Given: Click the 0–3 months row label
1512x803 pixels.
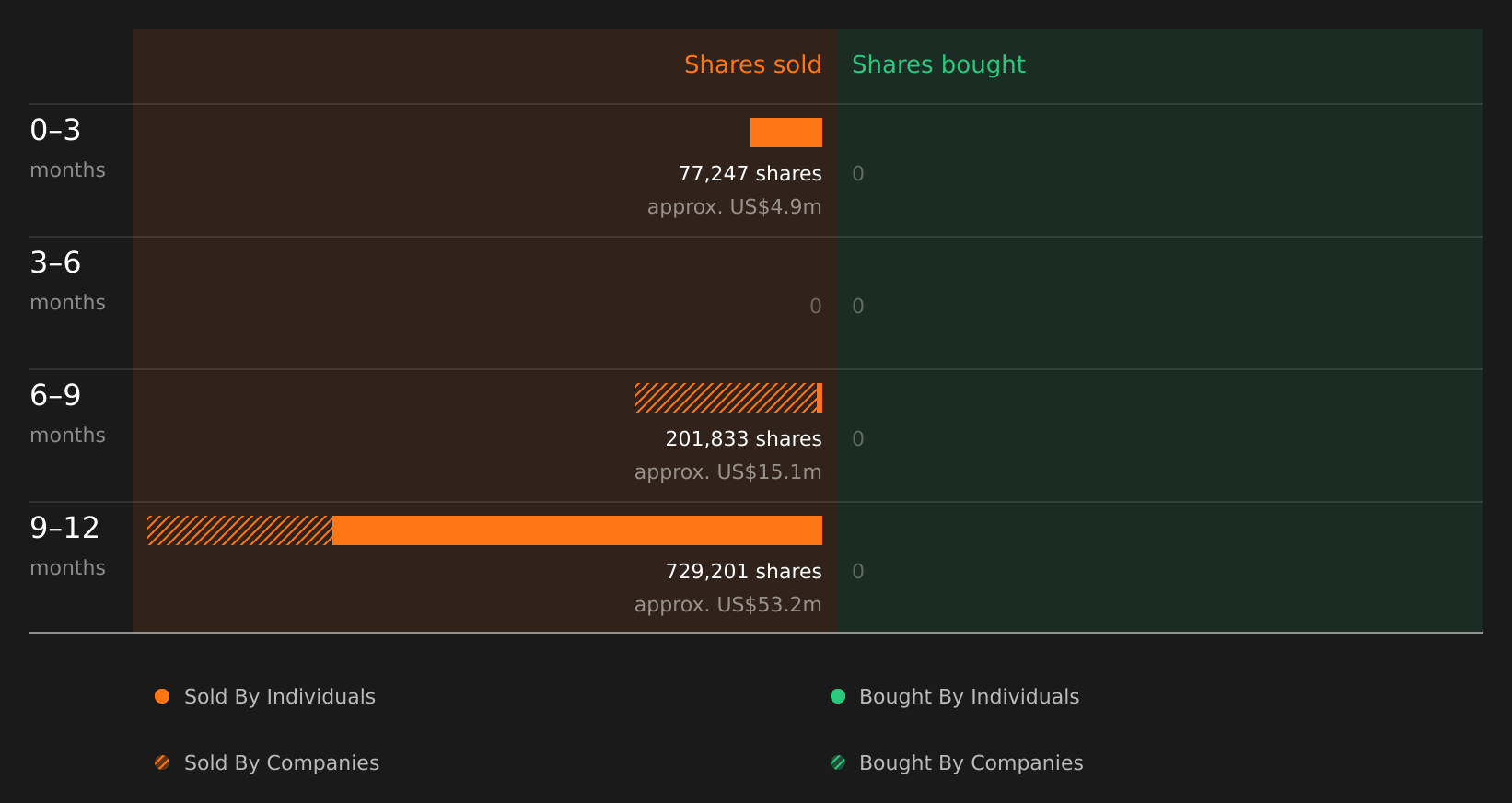Looking at the screenshot, I should (67, 148).
